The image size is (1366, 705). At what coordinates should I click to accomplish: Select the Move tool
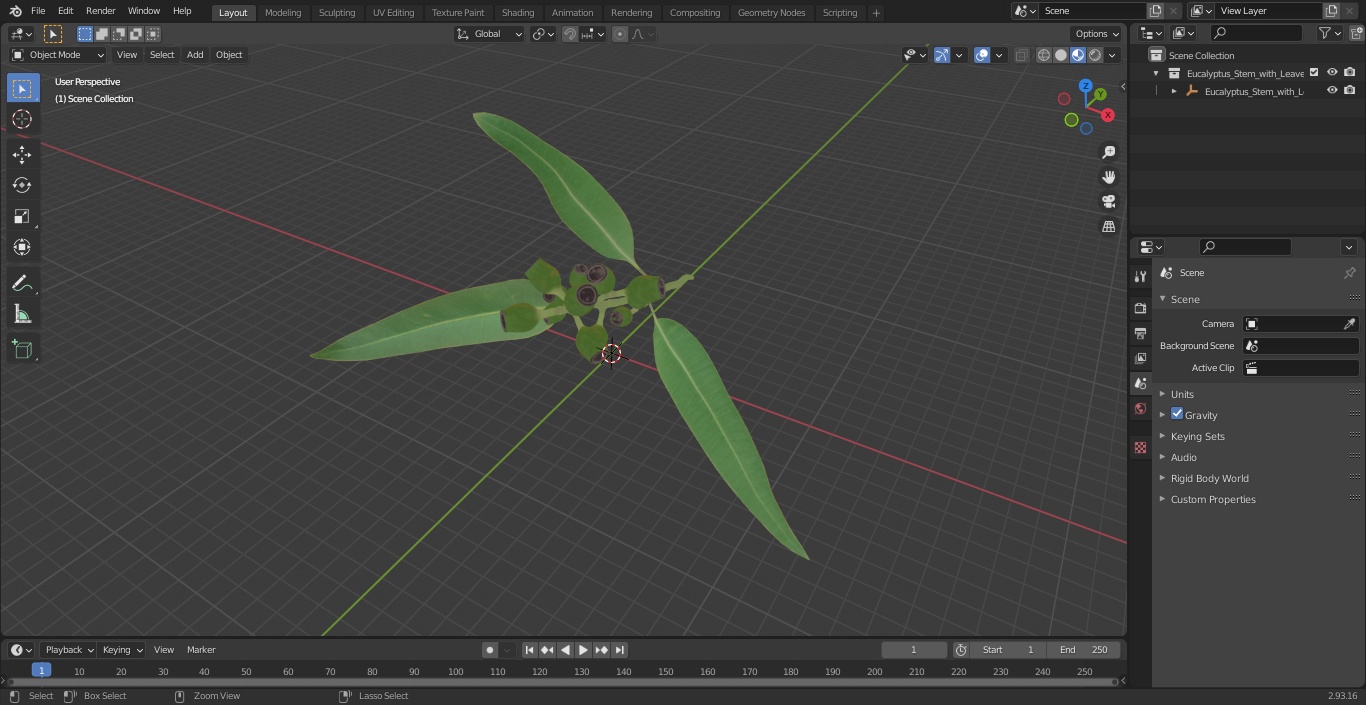pyautogui.click(x=22, y=154)
